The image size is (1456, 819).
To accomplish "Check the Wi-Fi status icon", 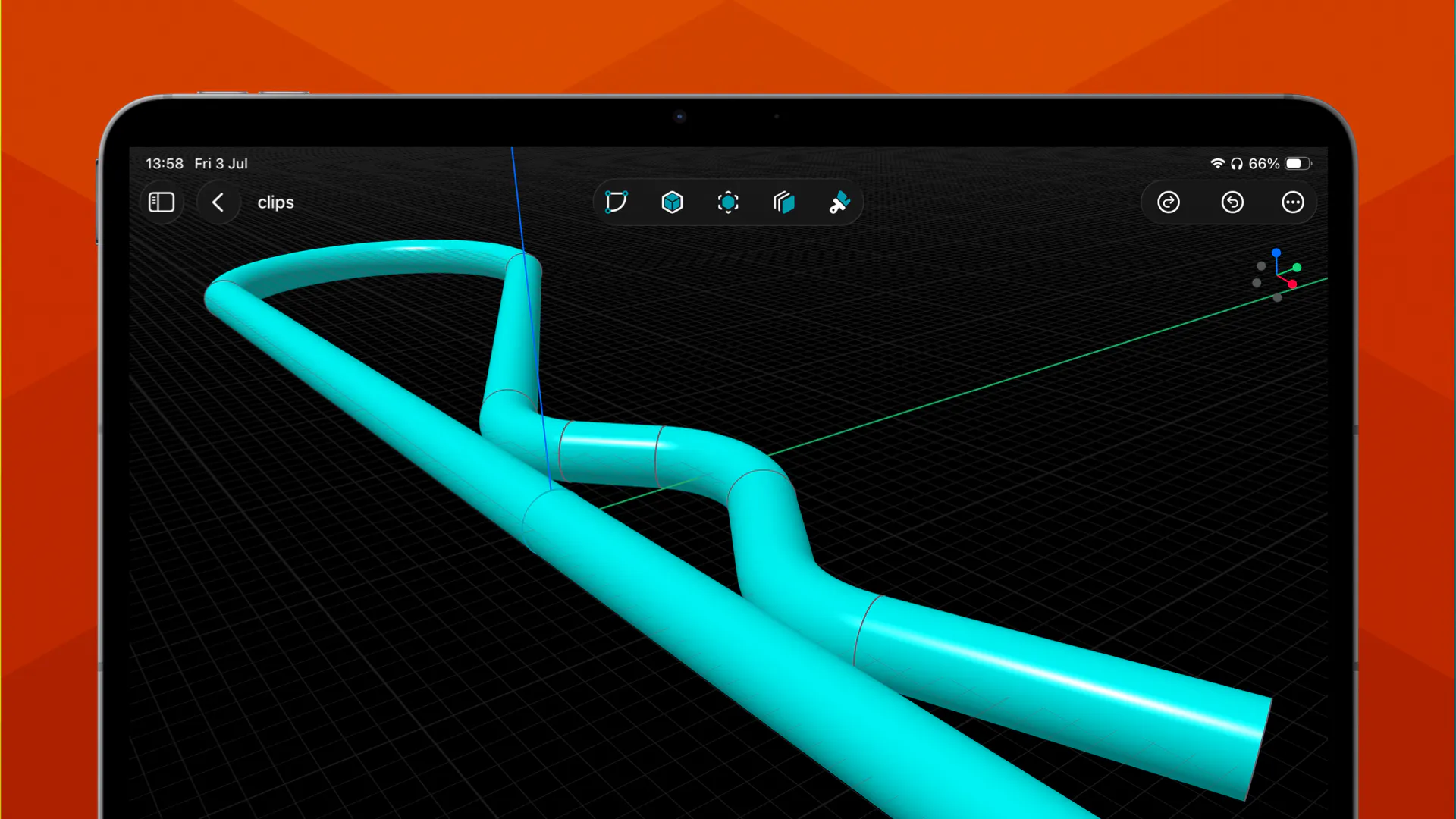I will pos(1217,163).
